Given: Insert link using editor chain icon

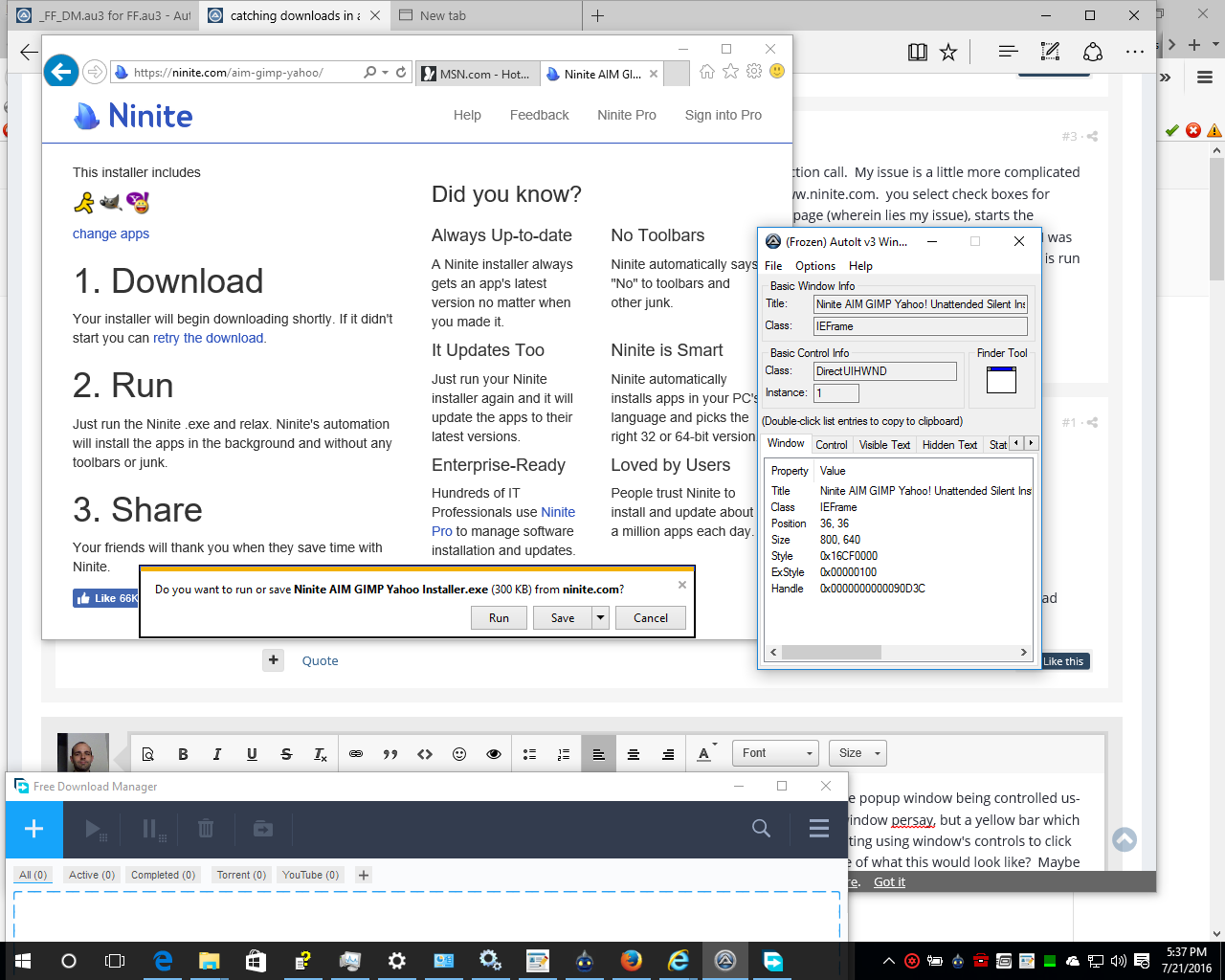Looking at the screenshot, I should 356,754.
